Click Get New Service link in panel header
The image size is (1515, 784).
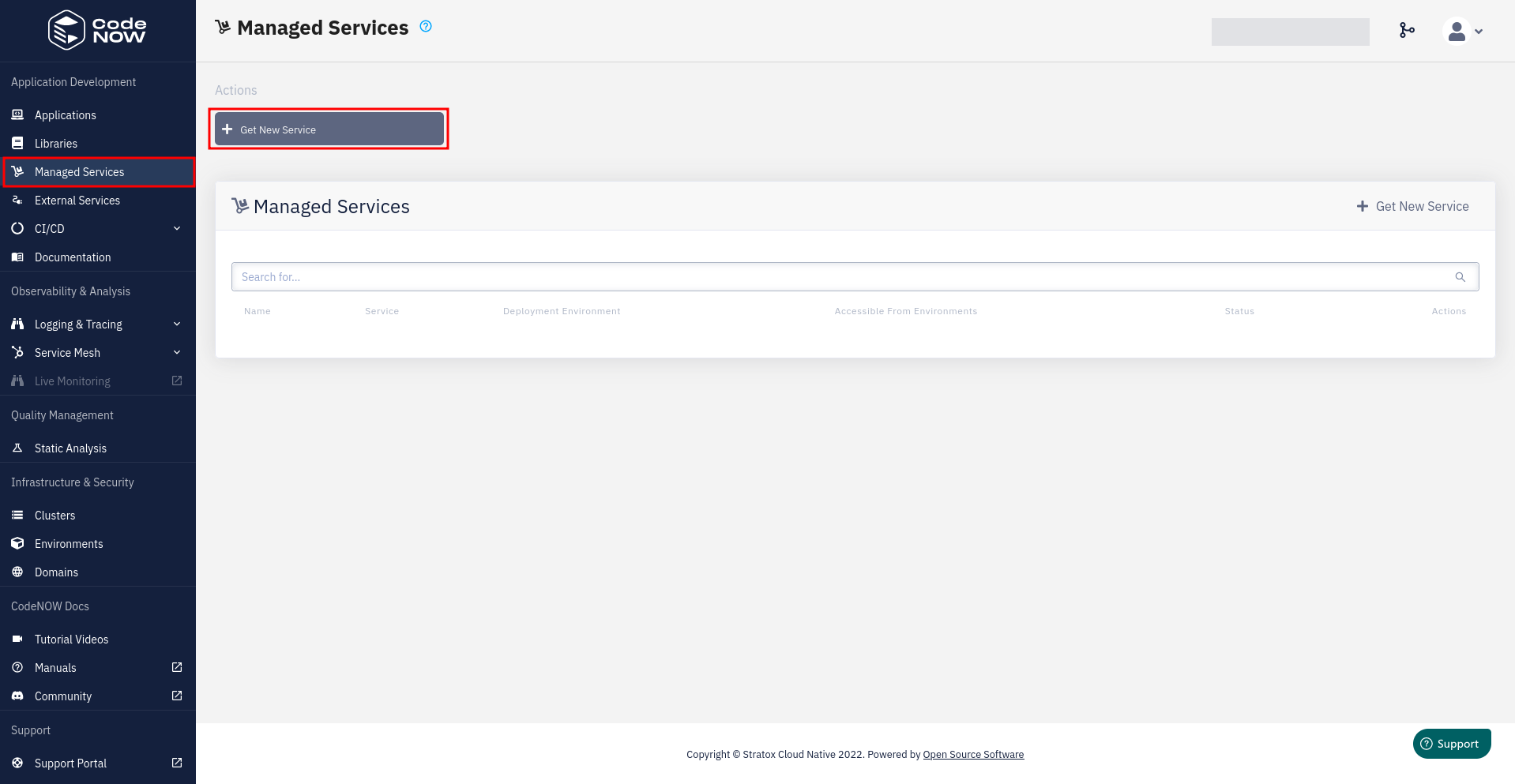click(1413, 206)
